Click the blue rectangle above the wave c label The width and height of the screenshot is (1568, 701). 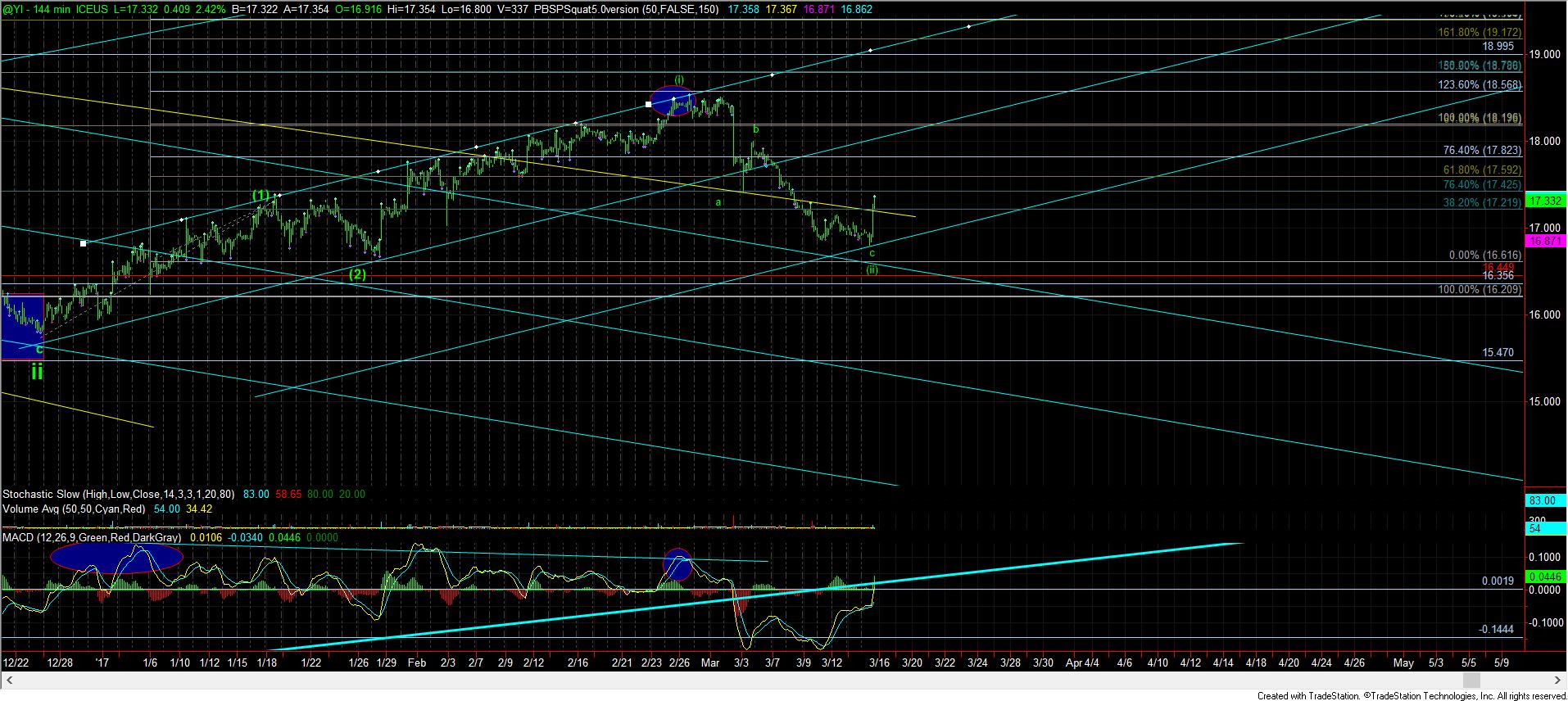tap(21, 326)
